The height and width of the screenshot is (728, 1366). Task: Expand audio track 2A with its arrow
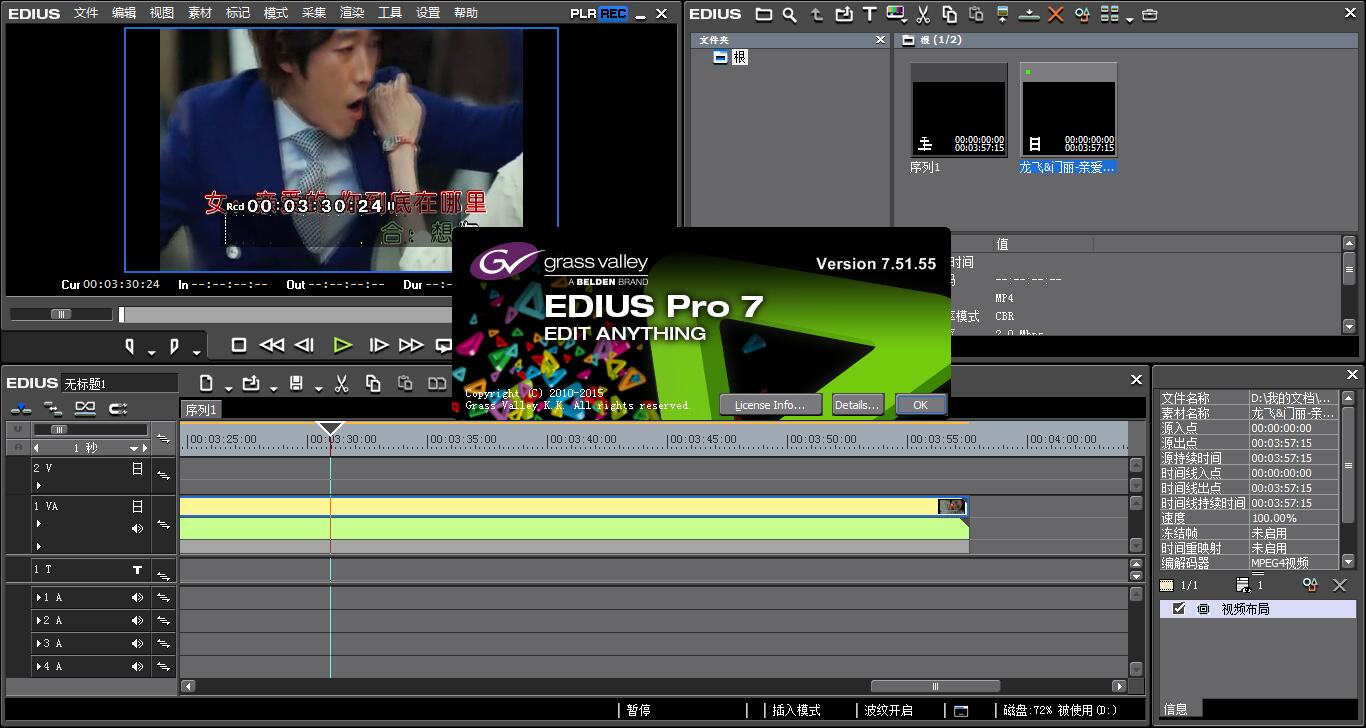point(40,620)
